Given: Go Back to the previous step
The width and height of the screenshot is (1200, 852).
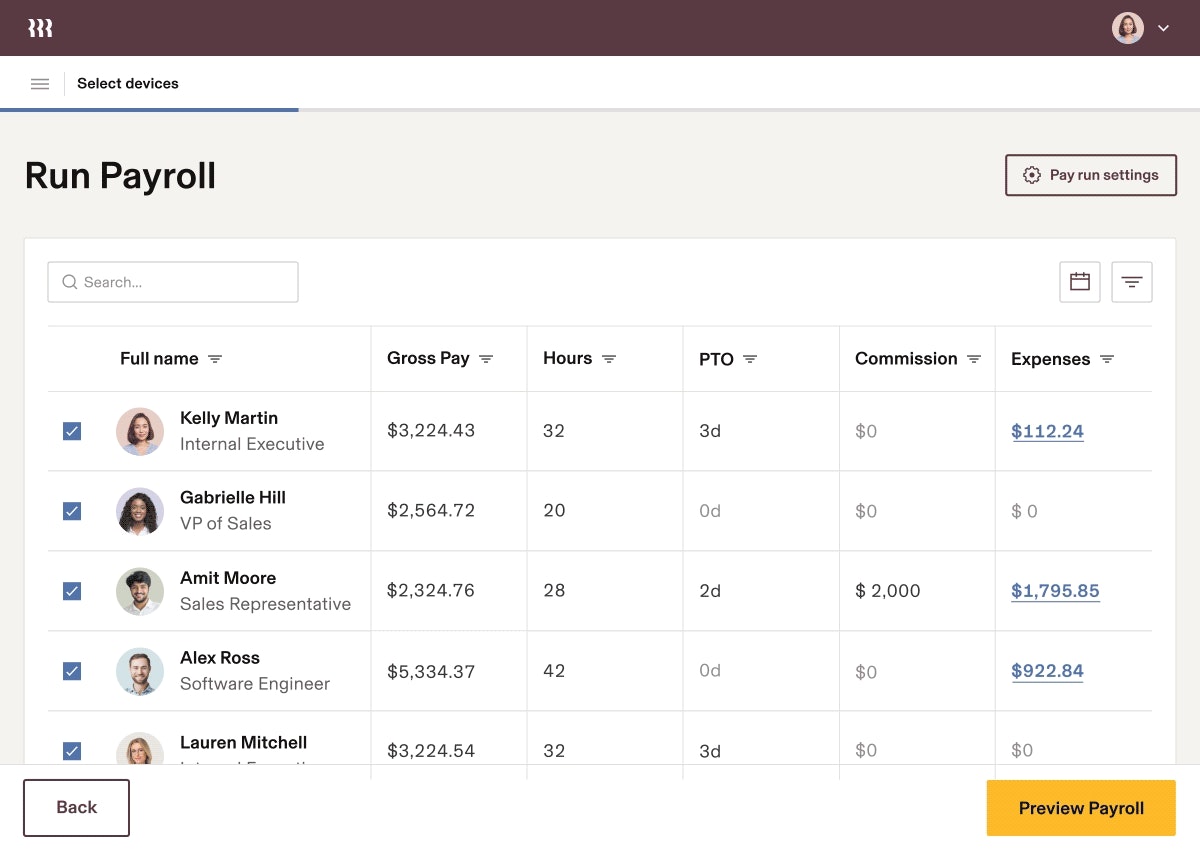Looking at the screenshot, I should point(77,808).
